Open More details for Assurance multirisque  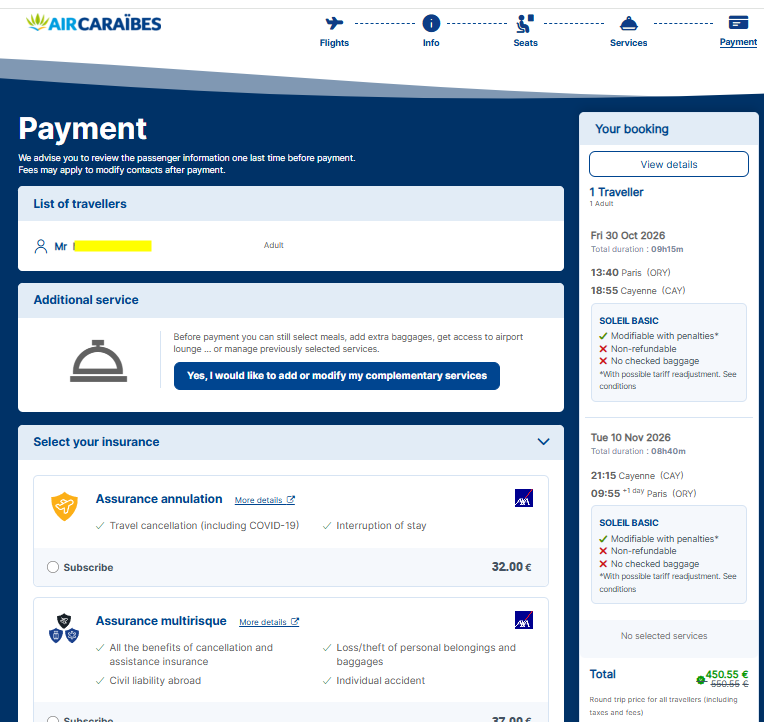269,622
